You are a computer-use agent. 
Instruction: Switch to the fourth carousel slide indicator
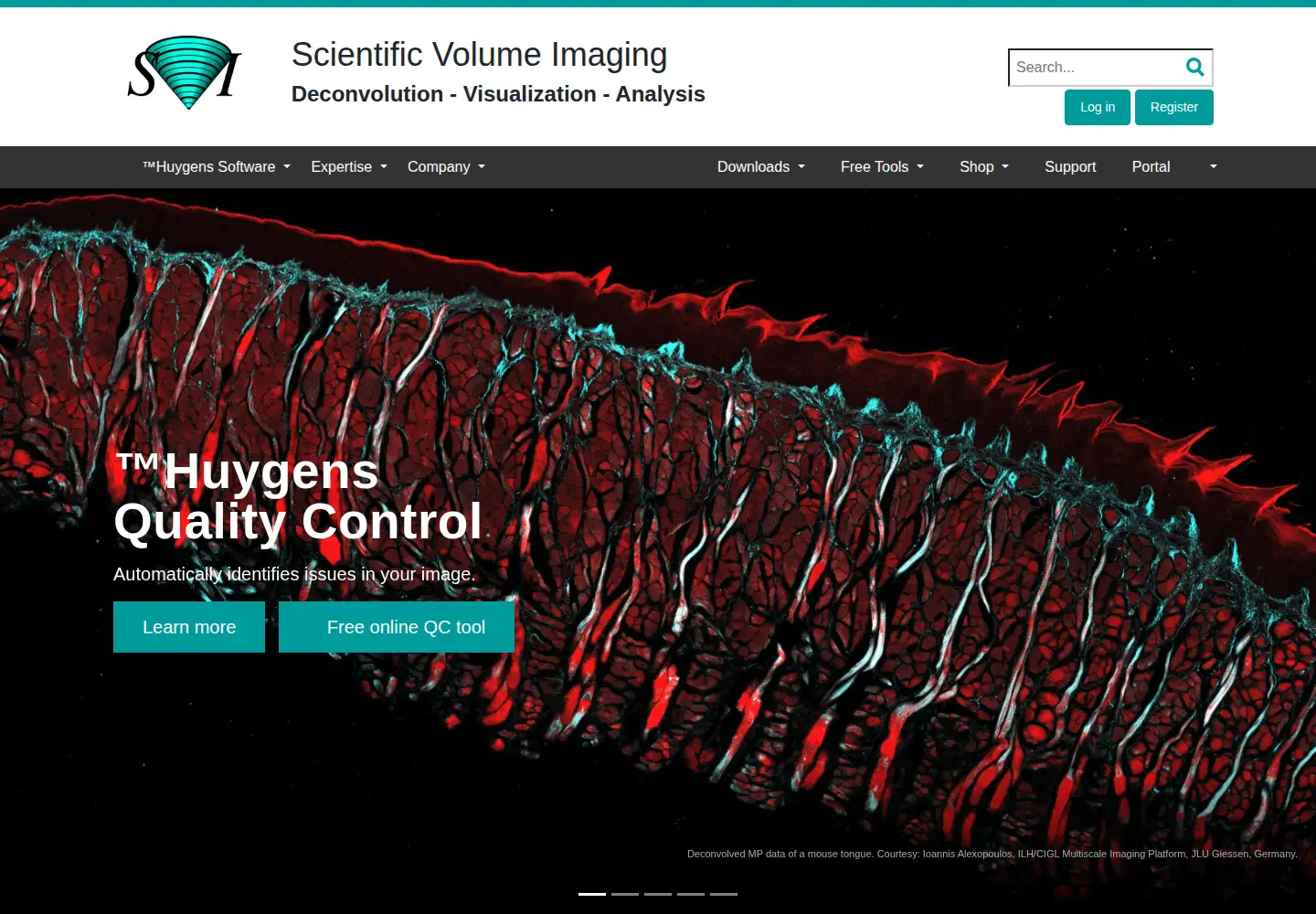(x=691, y=894)
